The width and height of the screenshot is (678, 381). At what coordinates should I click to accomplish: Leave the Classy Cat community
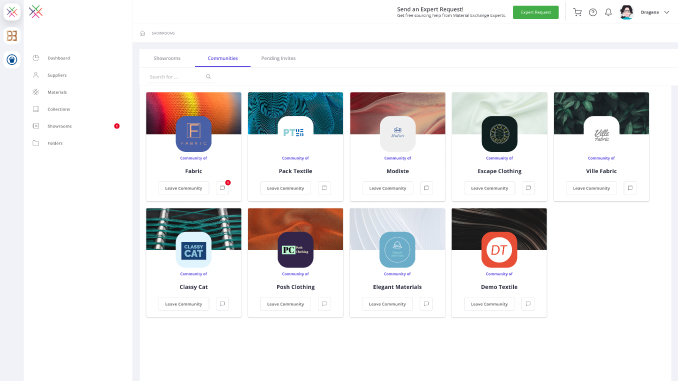[183, 304]
